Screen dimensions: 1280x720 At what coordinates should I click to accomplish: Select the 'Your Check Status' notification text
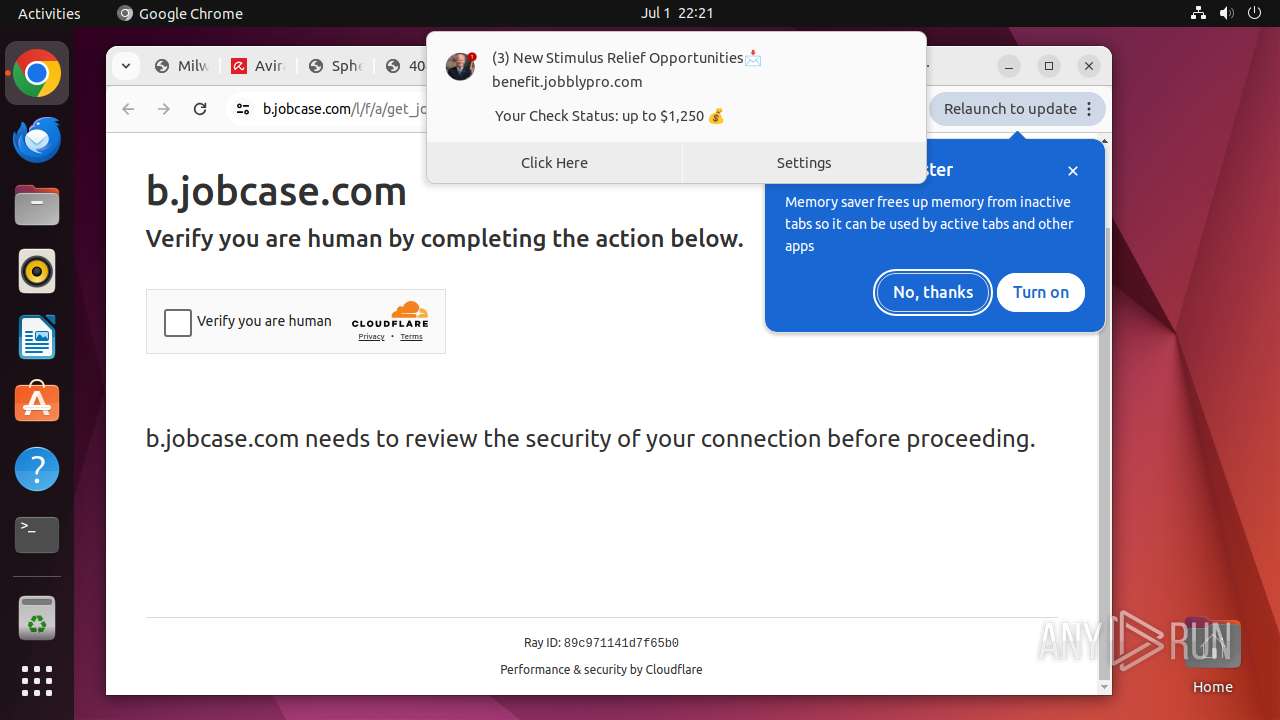pyautogui.click(x=609, y=116)
